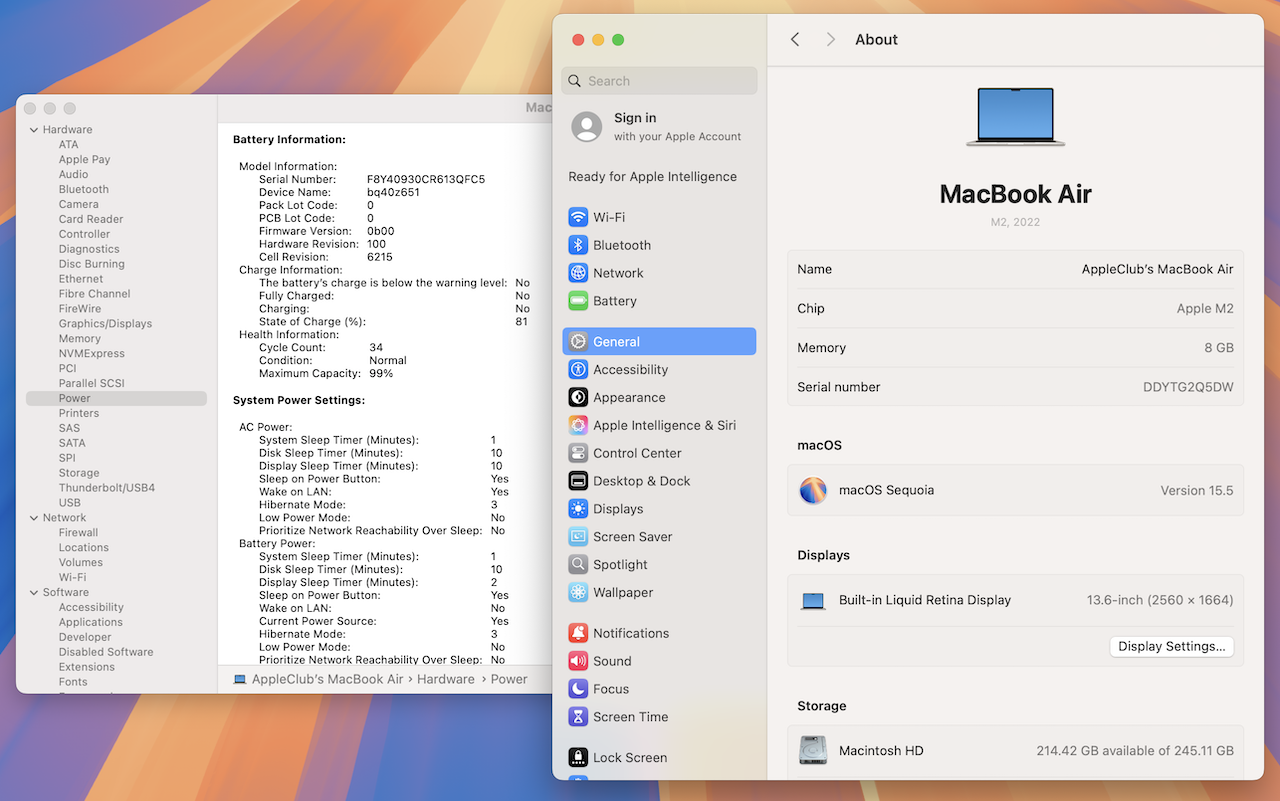The image size is (1280, 801).
Task: Click the State of Charge (%) row
Action: point(394,322)
